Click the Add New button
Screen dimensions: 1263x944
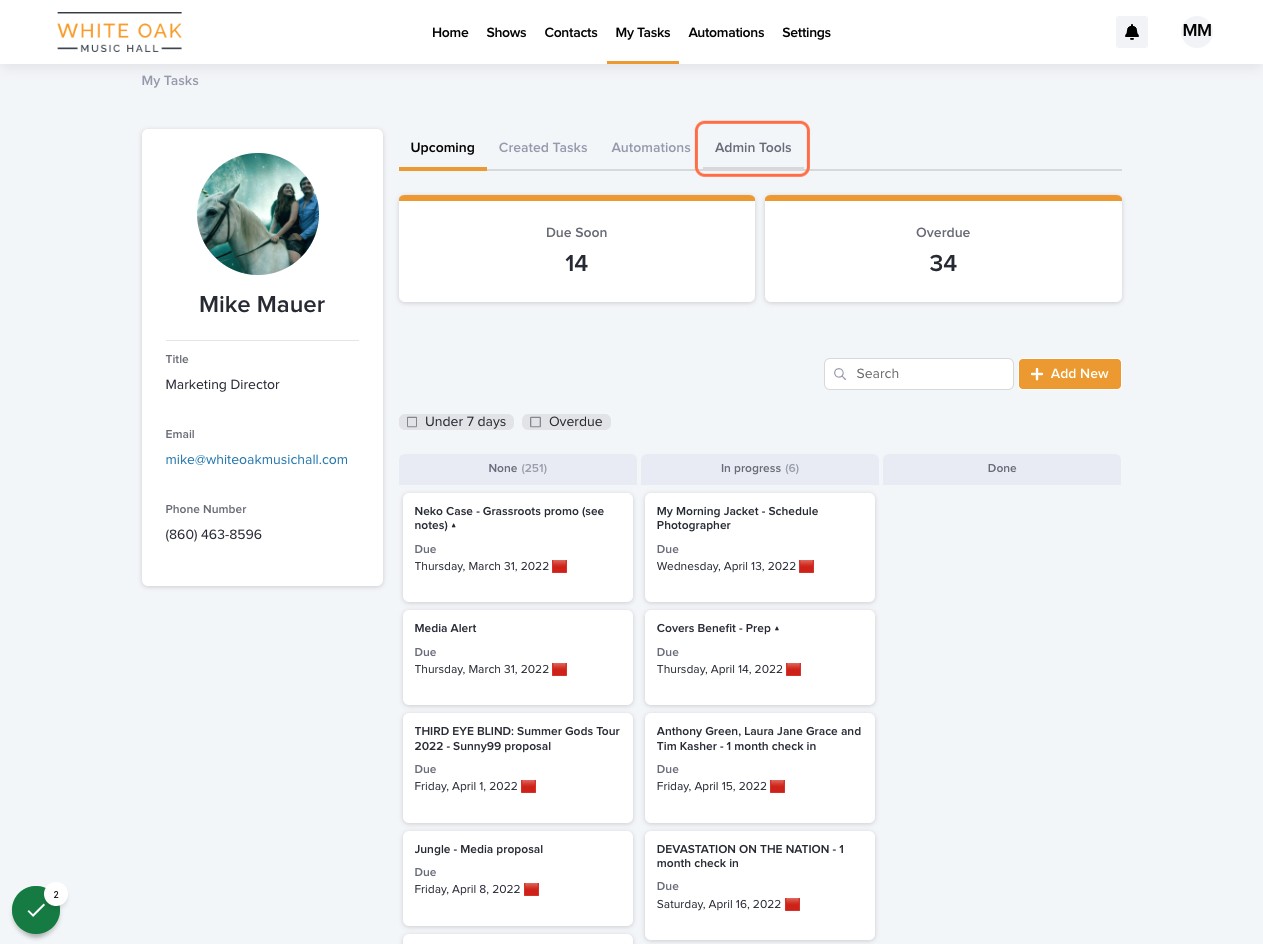tap(1070, 374)
